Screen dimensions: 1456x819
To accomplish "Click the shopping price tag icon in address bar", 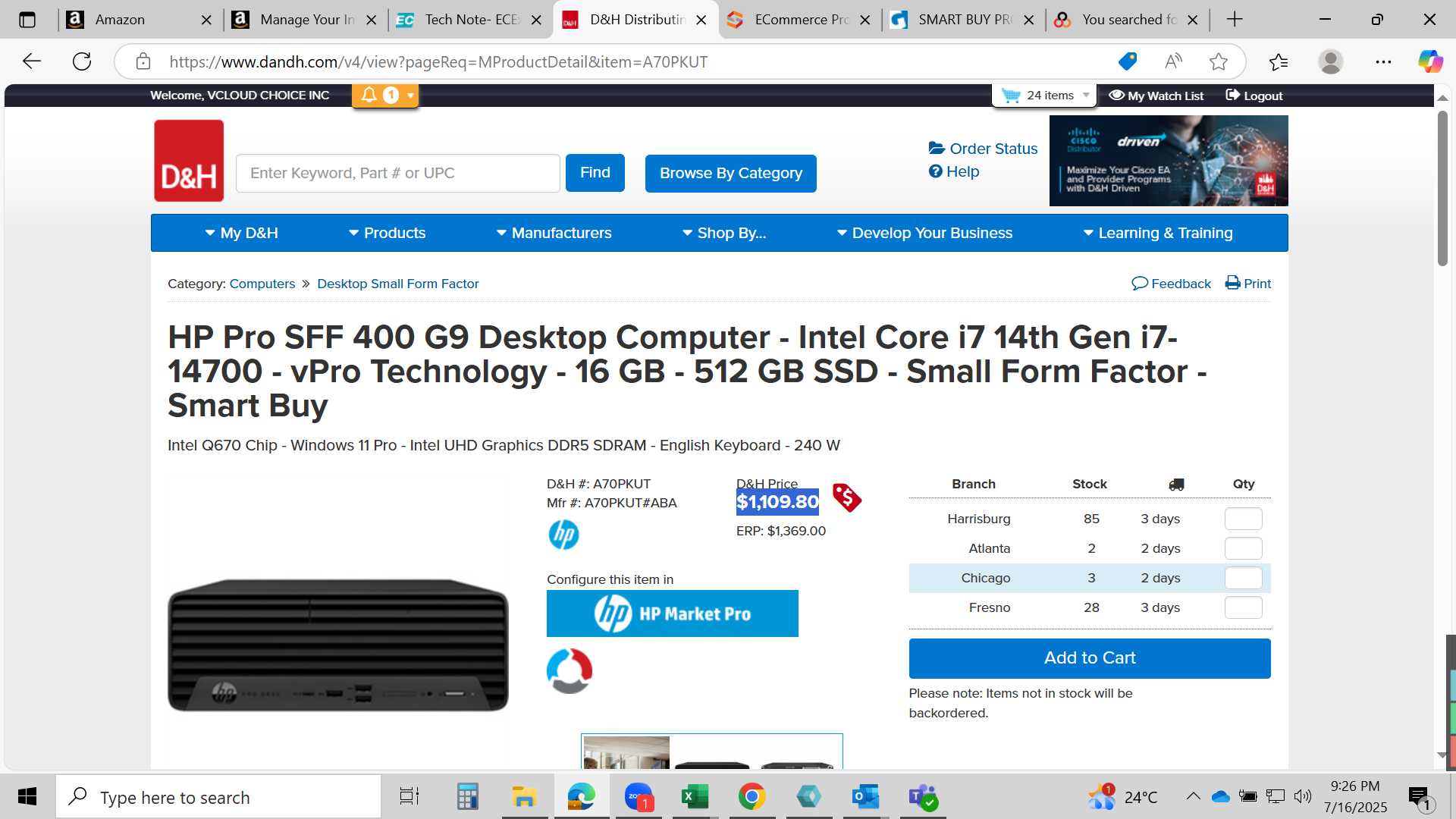I will (x=1128, y=61).
